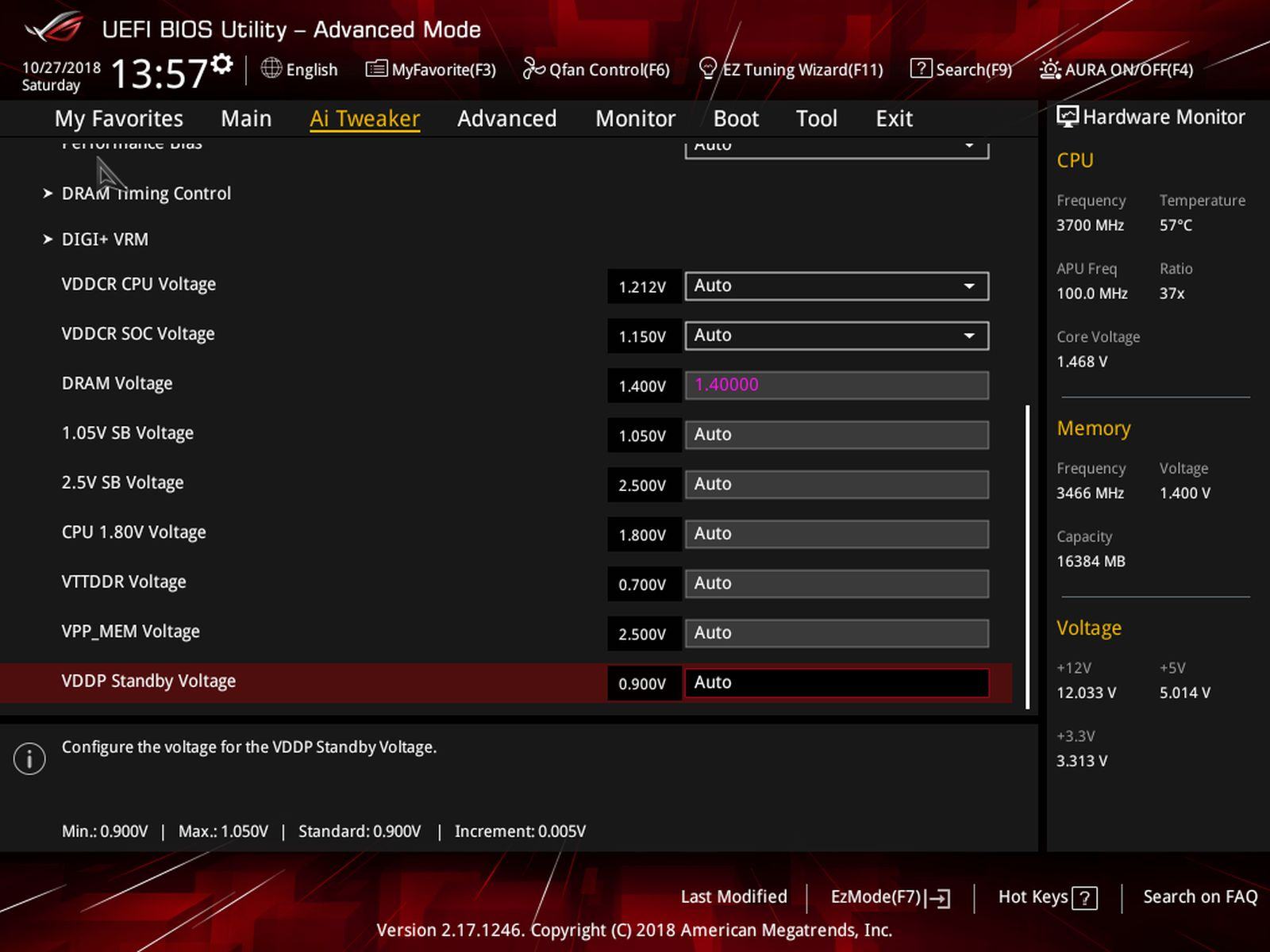Click the Qfan Control fan icon
The height and width of the screenshot is (952, 1270).
click(533, 69)
